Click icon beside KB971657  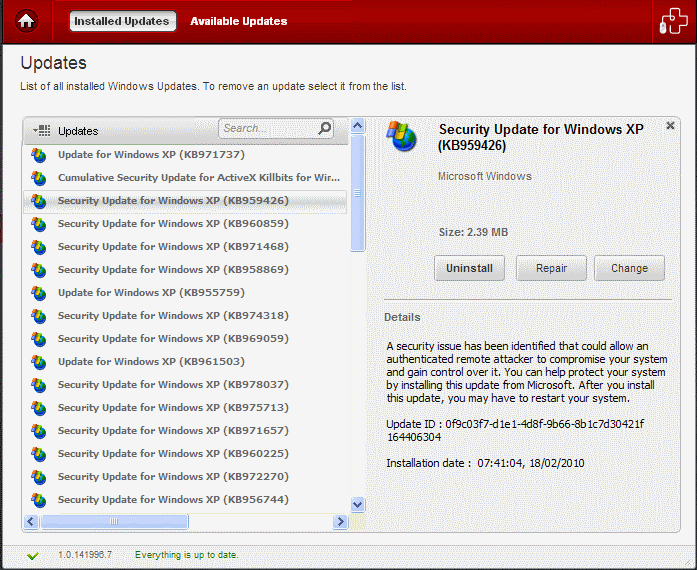39,431
